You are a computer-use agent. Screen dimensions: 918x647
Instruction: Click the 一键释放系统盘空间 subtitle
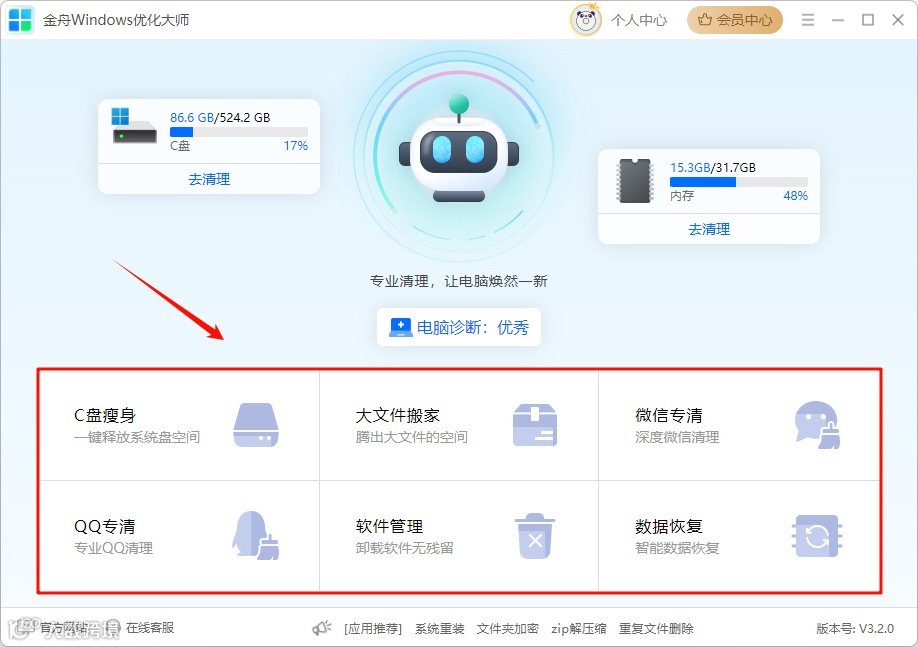[x=137, y=437]
